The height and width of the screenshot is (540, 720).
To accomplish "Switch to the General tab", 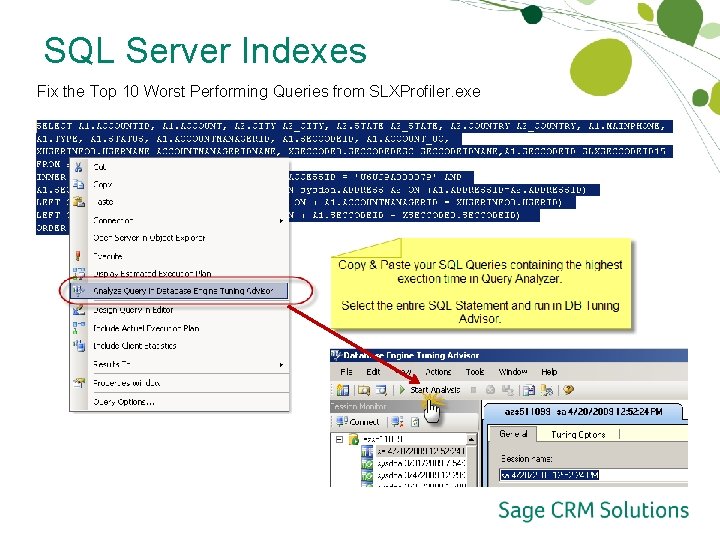I will (x=513, y=434).
